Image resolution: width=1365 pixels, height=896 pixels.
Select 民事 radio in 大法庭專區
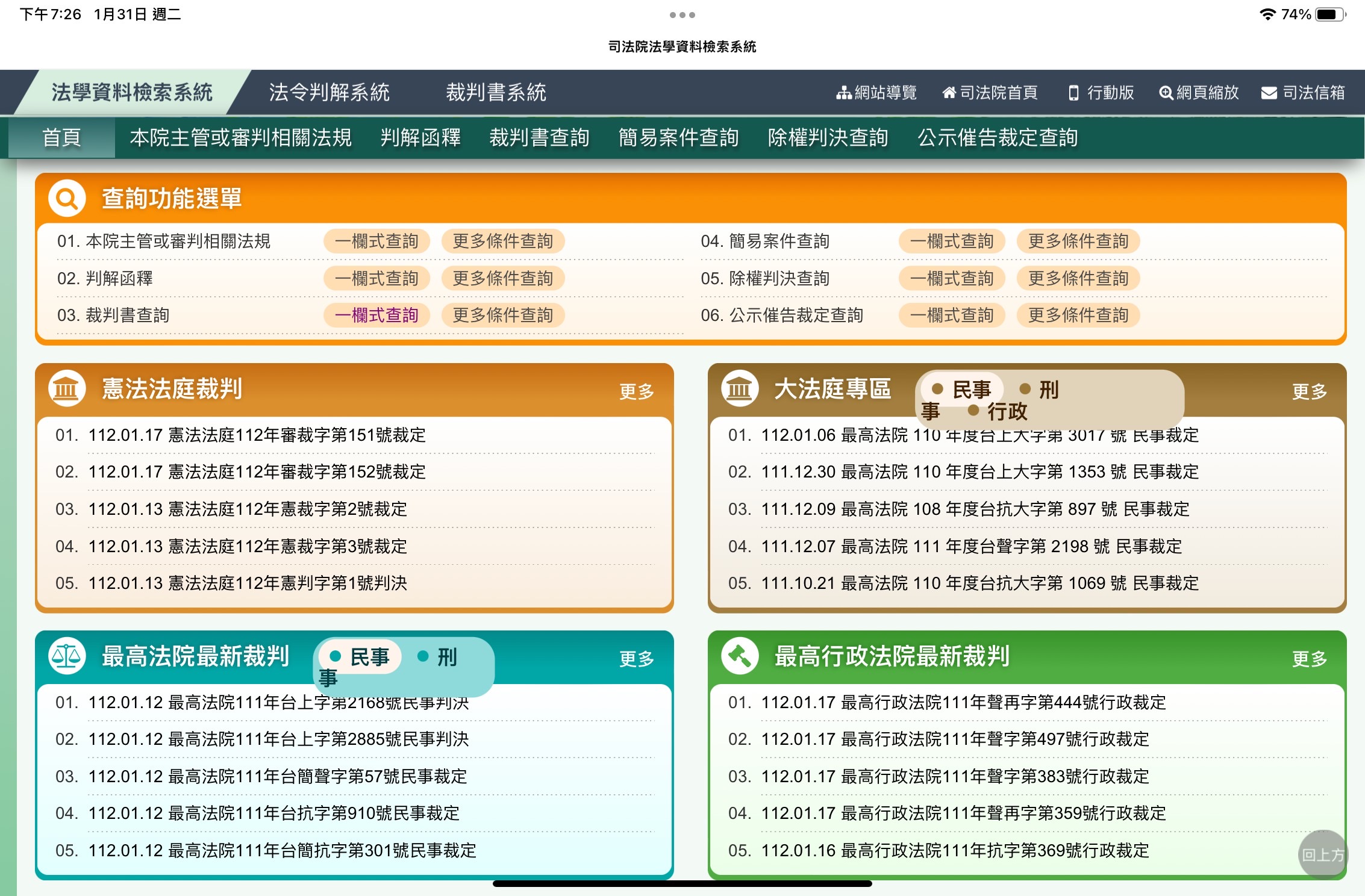[962, 390]
